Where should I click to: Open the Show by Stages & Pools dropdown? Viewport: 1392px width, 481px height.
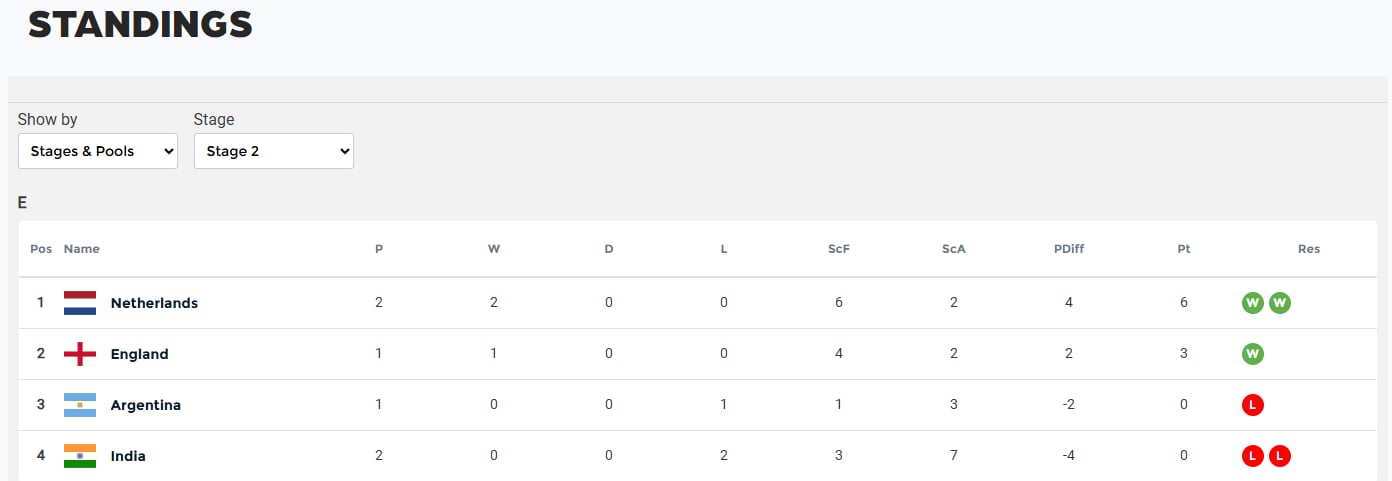tap(98, 151)
